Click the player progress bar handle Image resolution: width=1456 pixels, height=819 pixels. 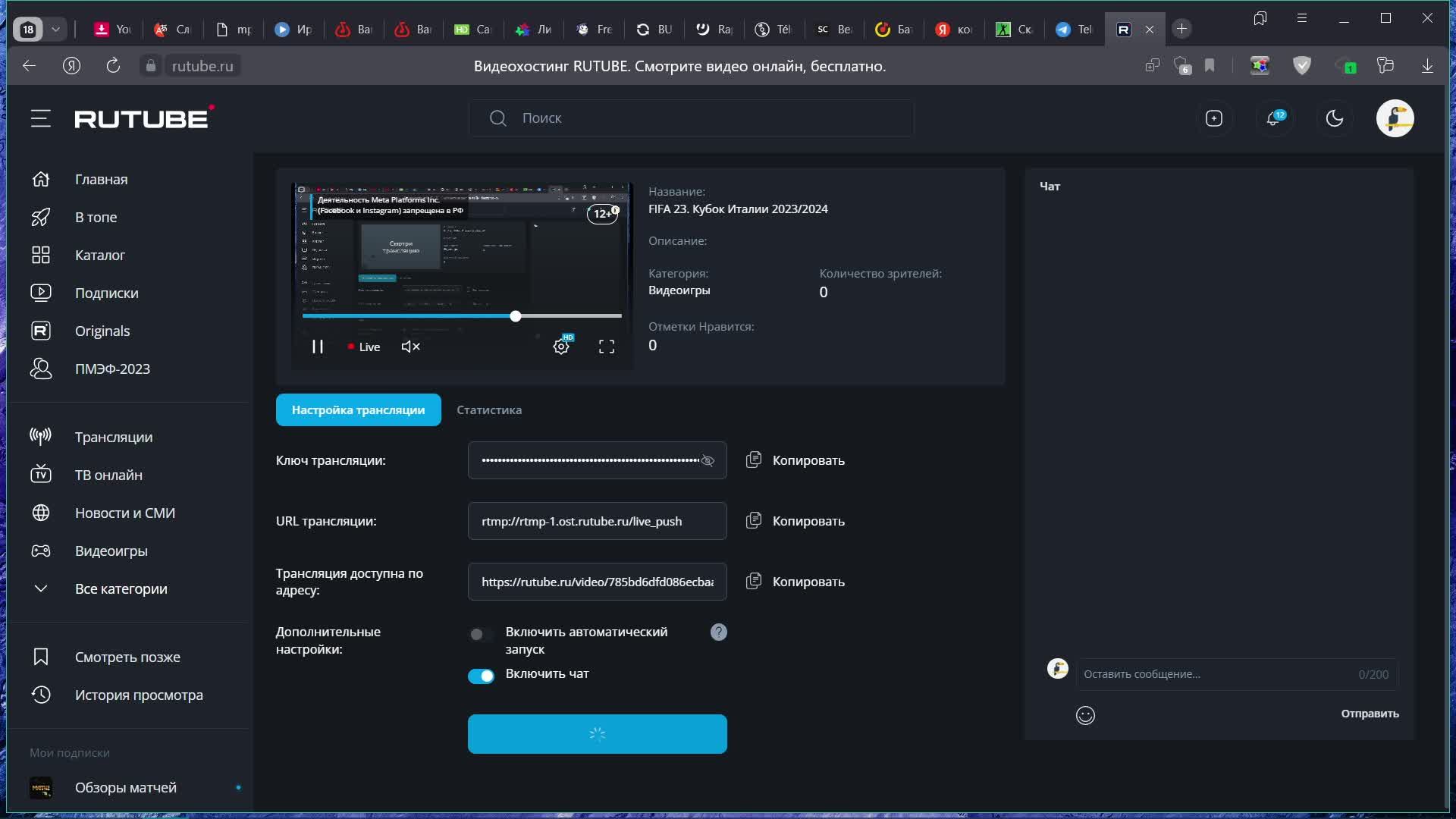516,316
